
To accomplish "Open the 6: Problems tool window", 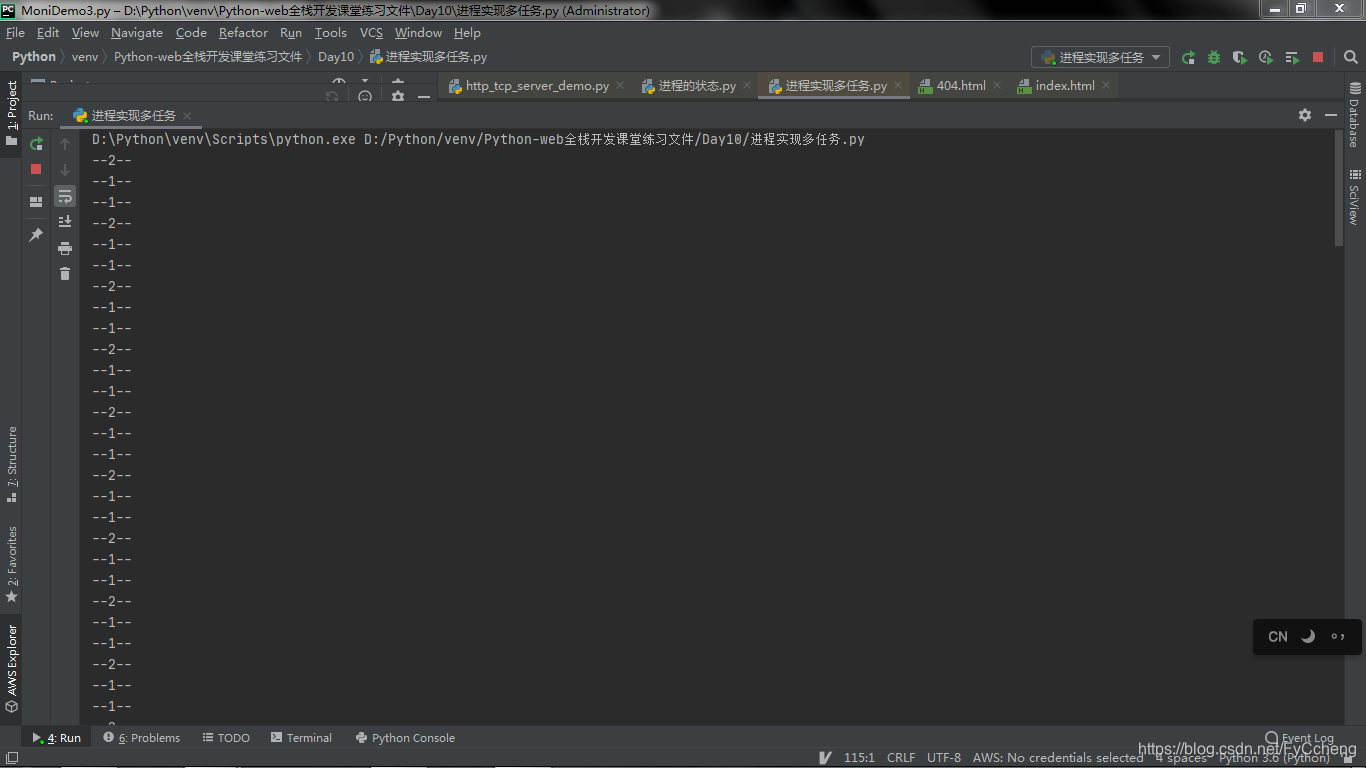I will click(x=142, y=738).
